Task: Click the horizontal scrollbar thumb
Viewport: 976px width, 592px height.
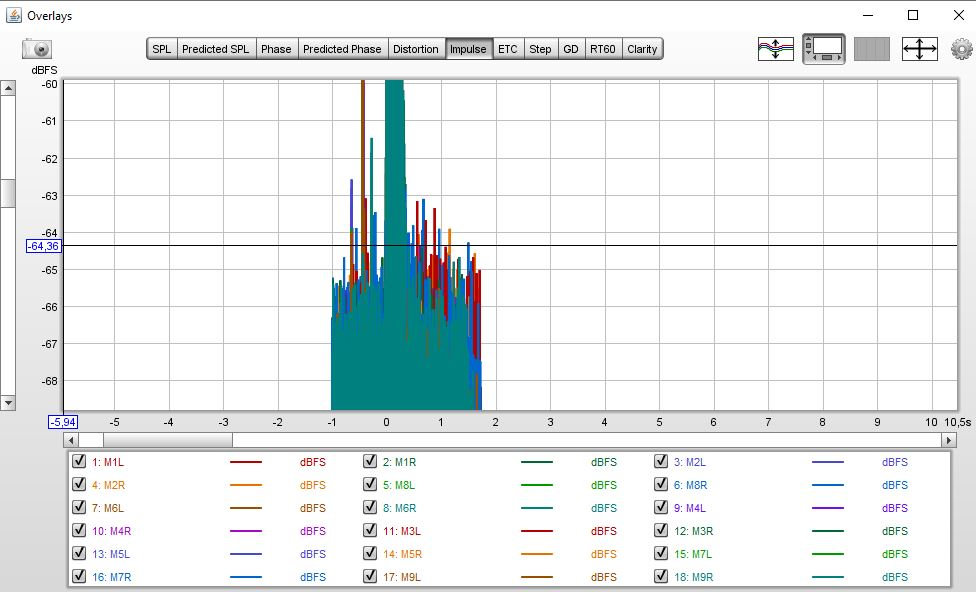Action: click(x=167, y=440)
